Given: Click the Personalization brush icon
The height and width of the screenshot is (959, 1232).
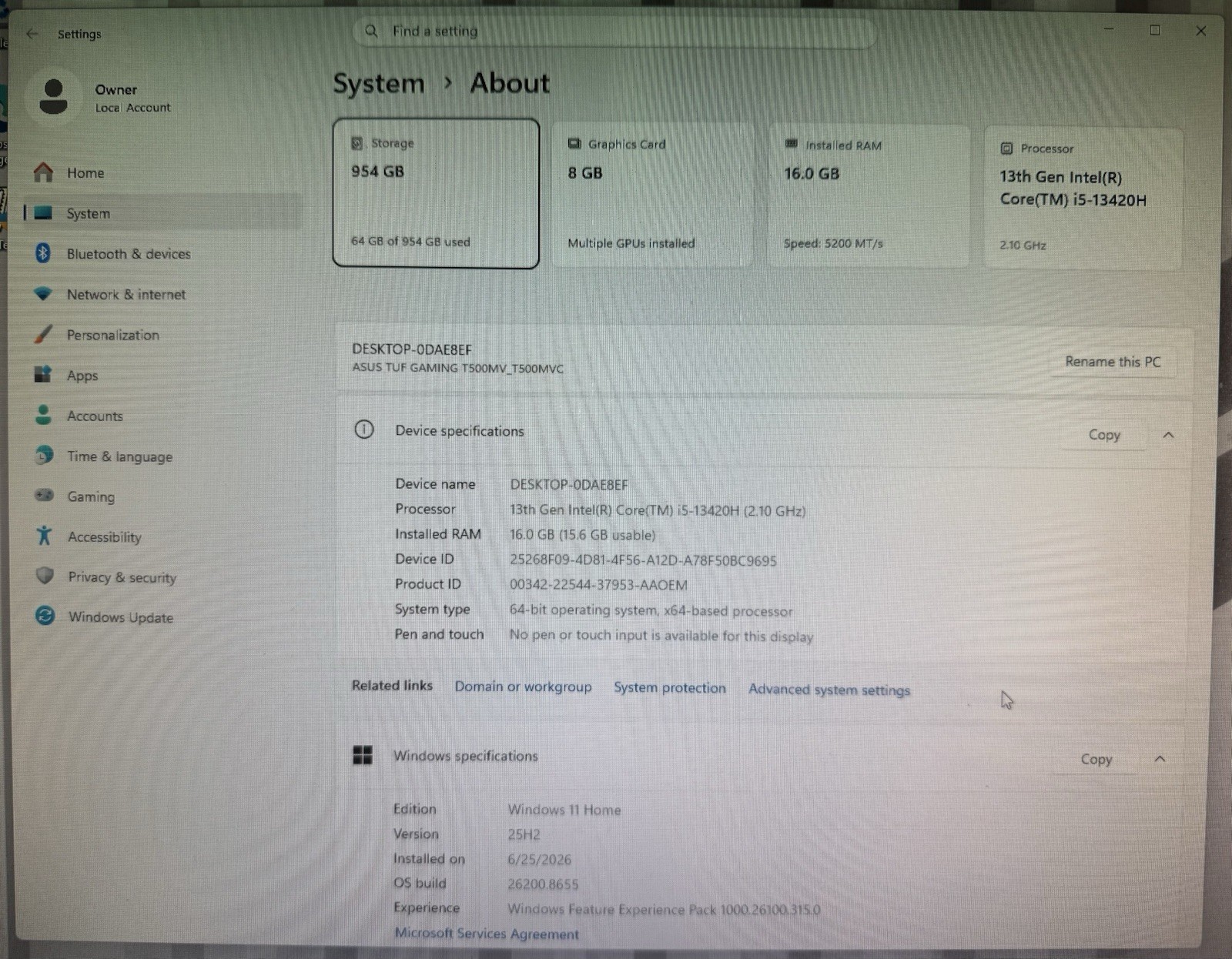Looking at the screenshot, I should (44, 333).
